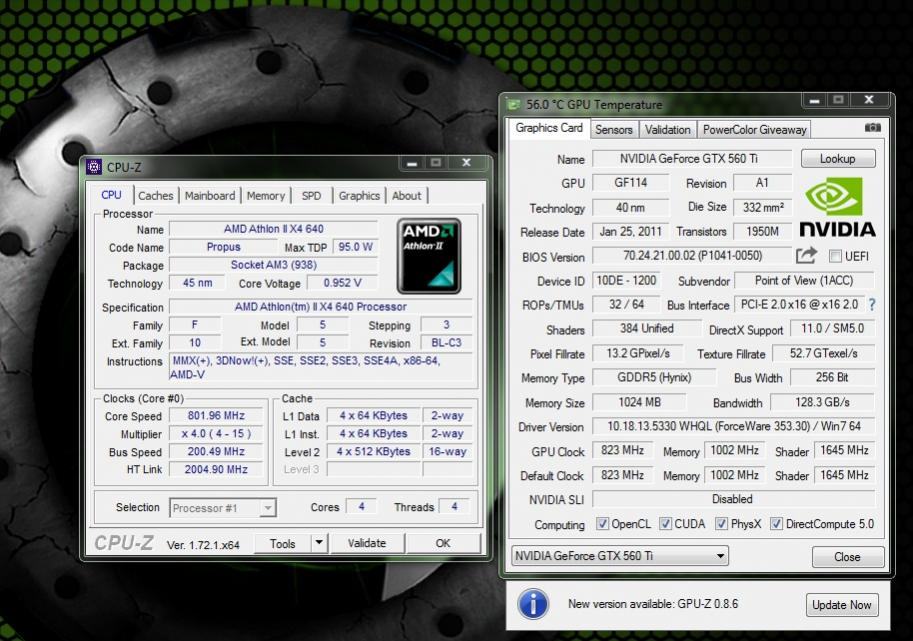Click GPU-Z title bar application icon

[x=514, y=105]
